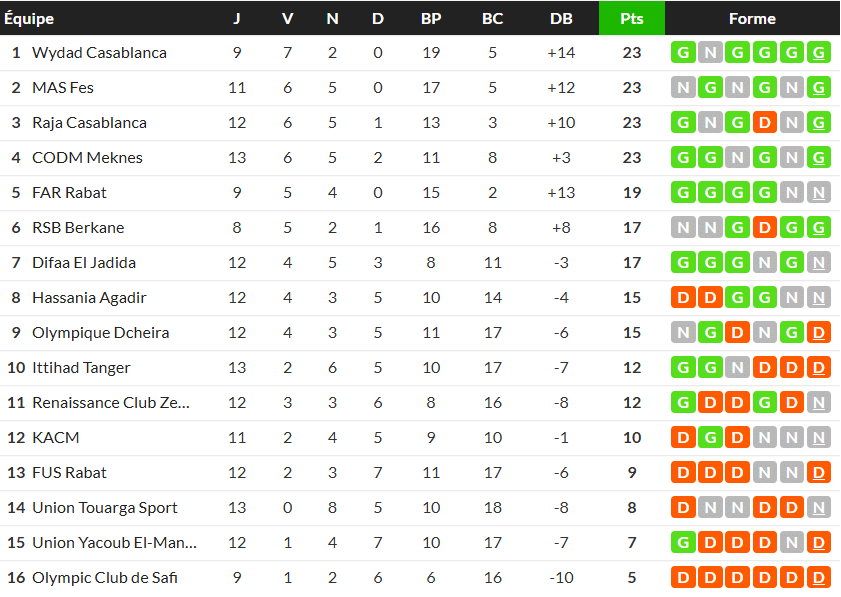This screenshot has width=841, height=597.
Task: Click the DB column header
Action: point(561,19)
